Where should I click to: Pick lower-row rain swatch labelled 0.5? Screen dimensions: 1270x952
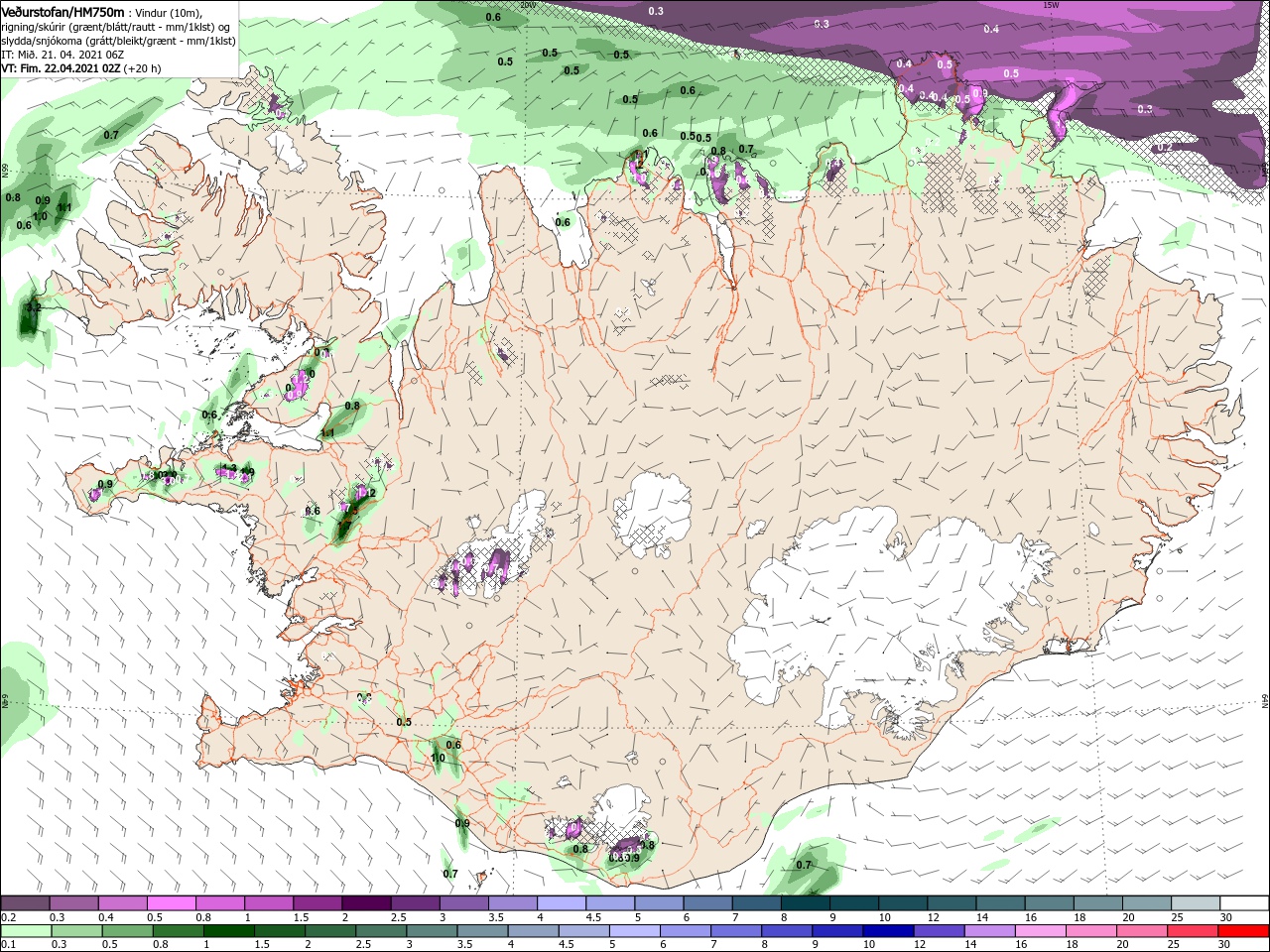point(127,932)
